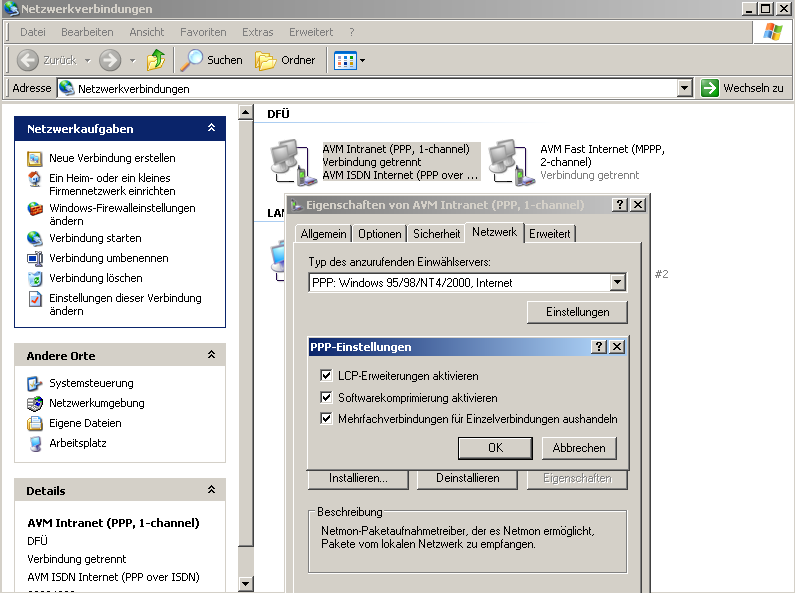Click Verbindung umbenennen icon

click(34, 258)
